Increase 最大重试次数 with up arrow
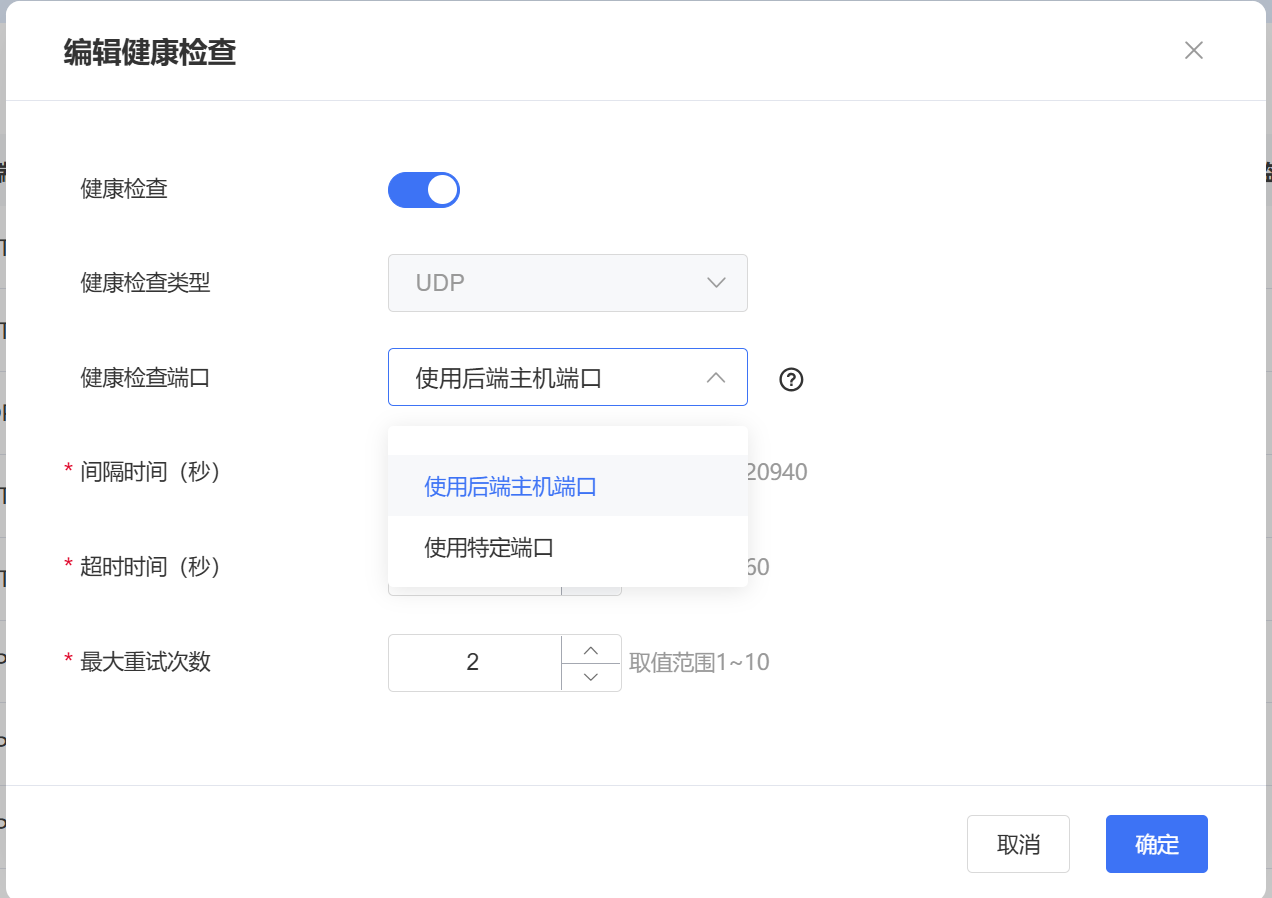Viewport: 1272px width, 898px height. [591, 650]
